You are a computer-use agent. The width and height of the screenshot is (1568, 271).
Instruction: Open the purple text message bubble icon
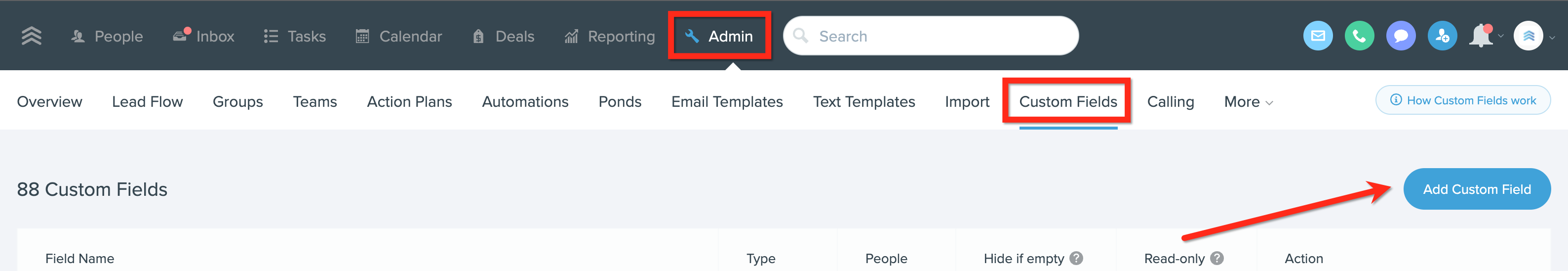coord(1401,36)
